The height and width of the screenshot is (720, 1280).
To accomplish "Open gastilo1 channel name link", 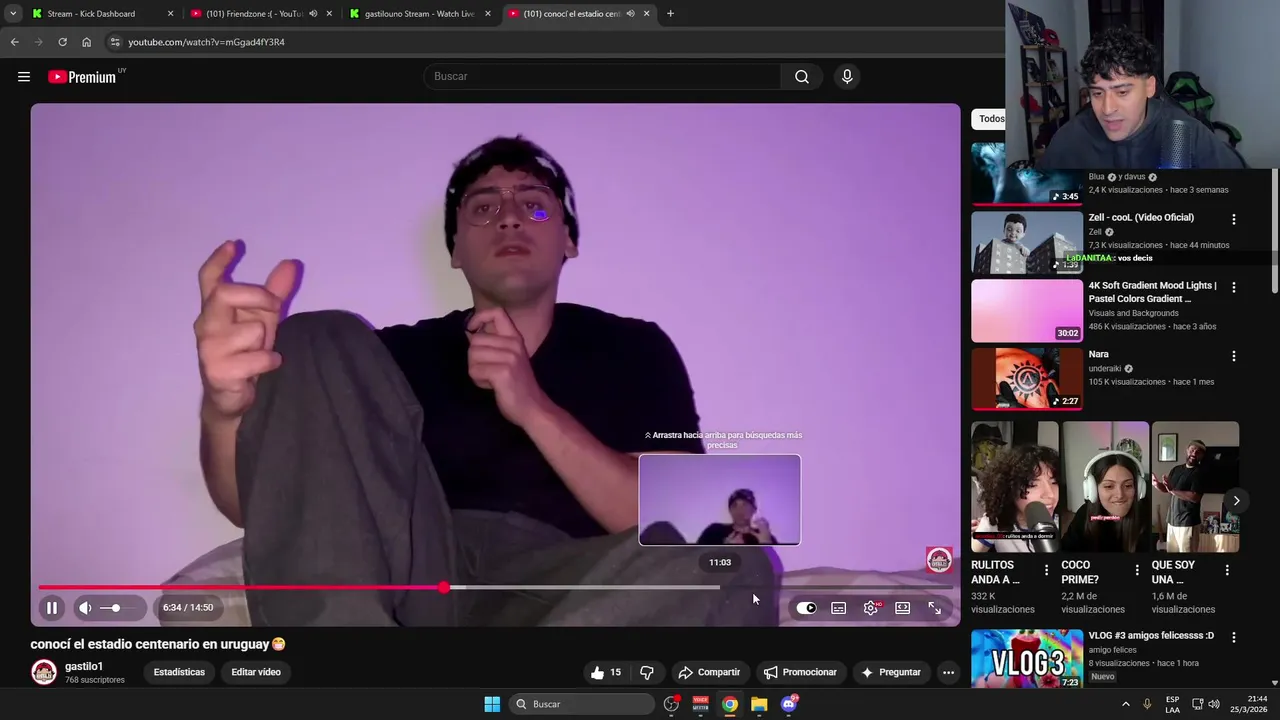I will 84,666.
